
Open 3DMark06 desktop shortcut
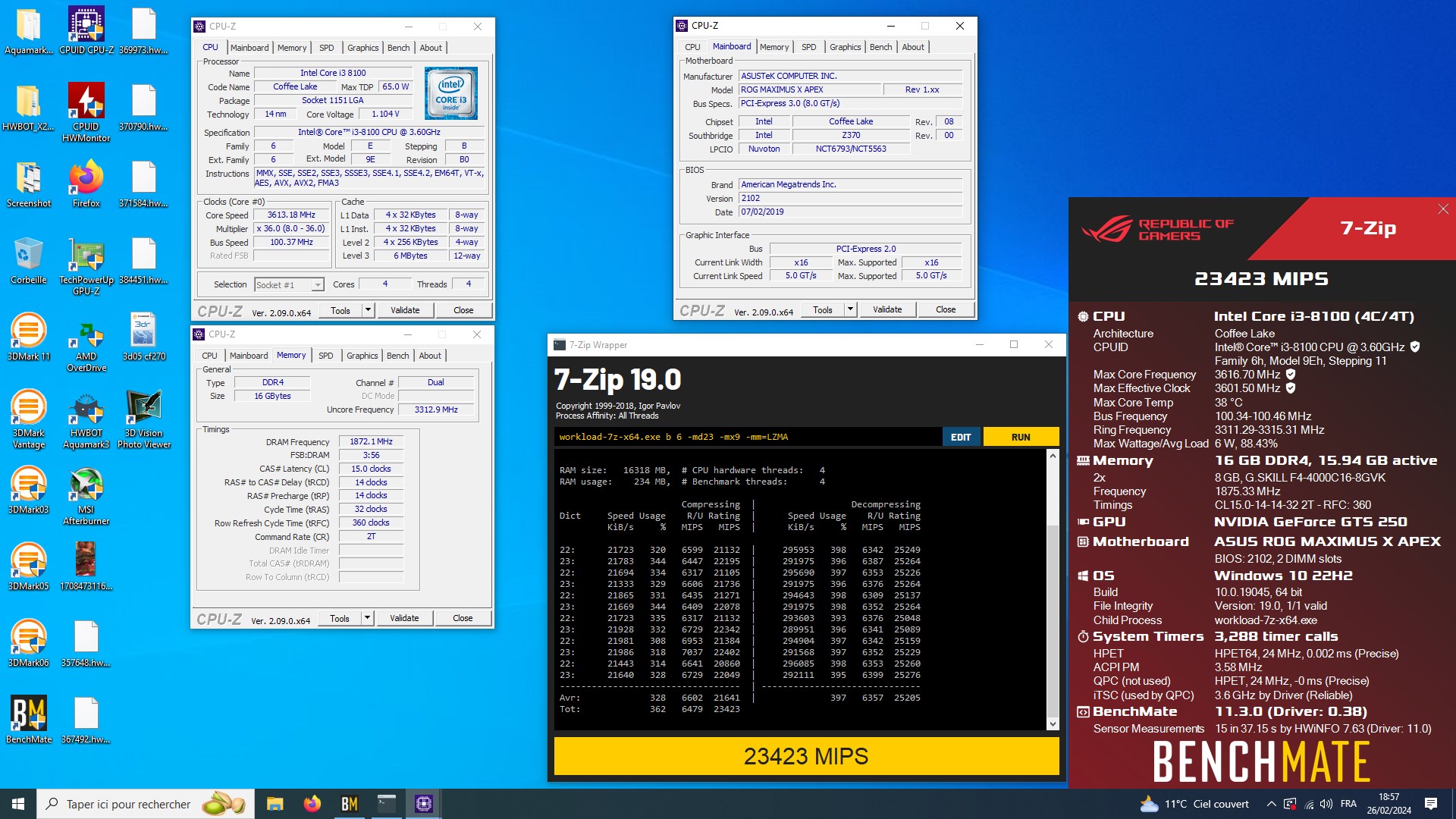(x=29, y=644)
